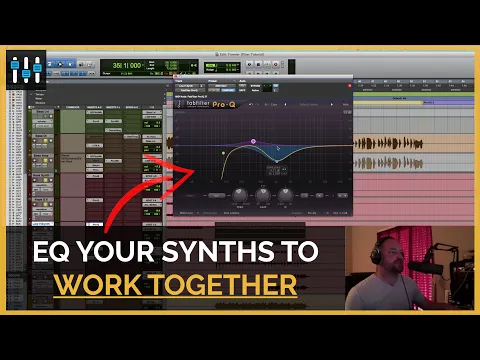Select the blue cut band node
This screenshot has width=480, height=360.
[x=277, y=162]
